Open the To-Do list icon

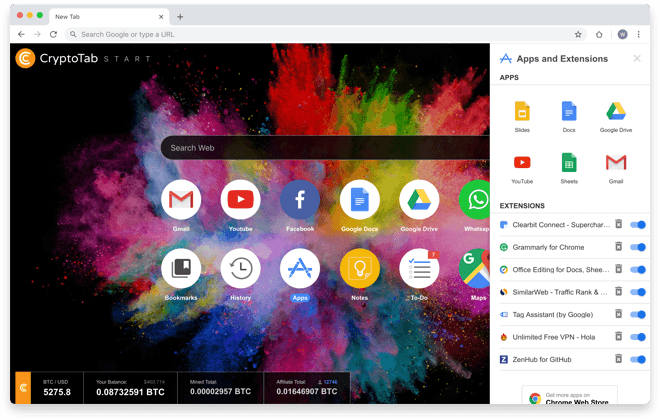click(x=419, y=268)
